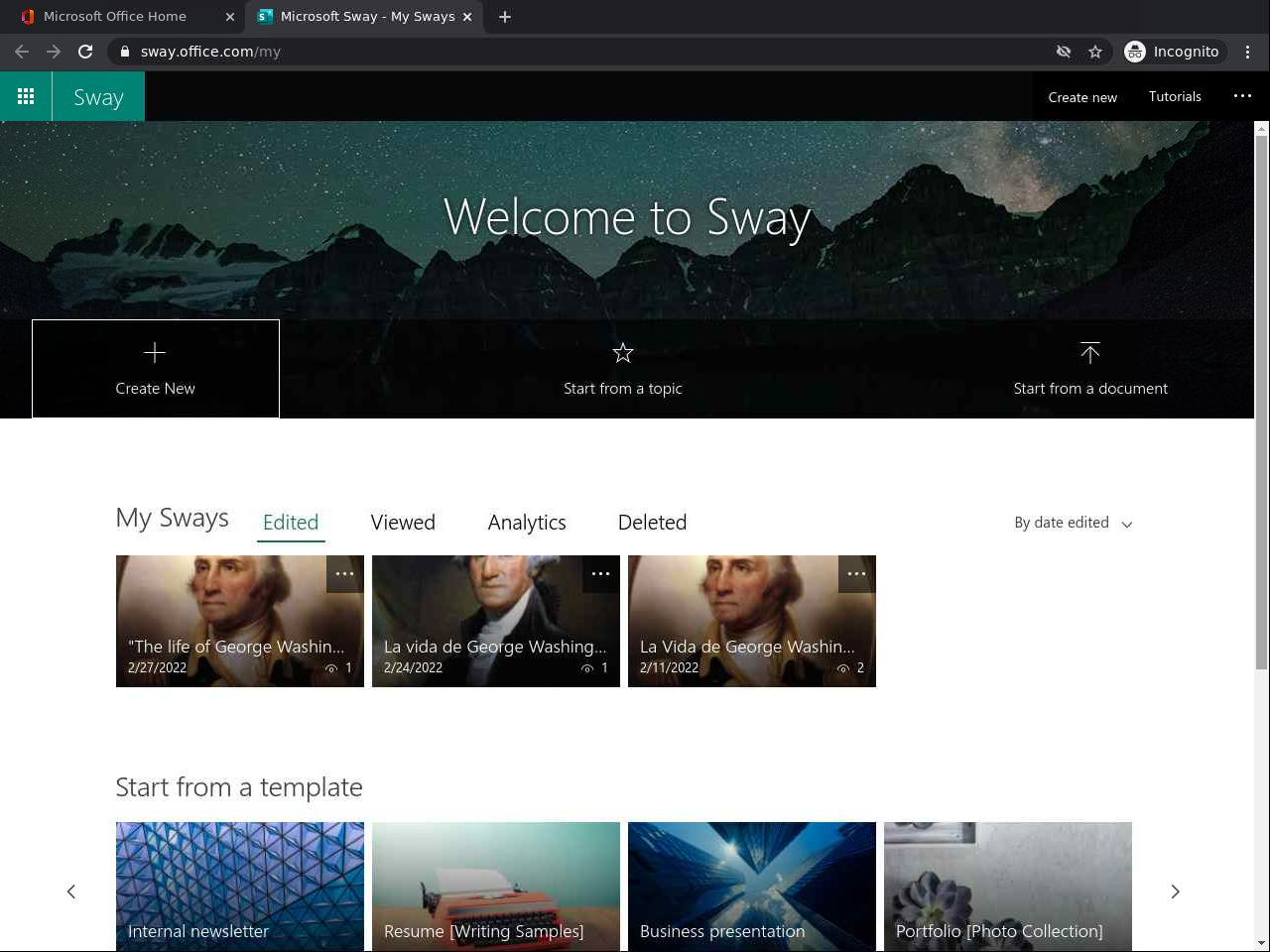
Task: Open the Incognito profile indicator
Action: tap(1173, 52)
